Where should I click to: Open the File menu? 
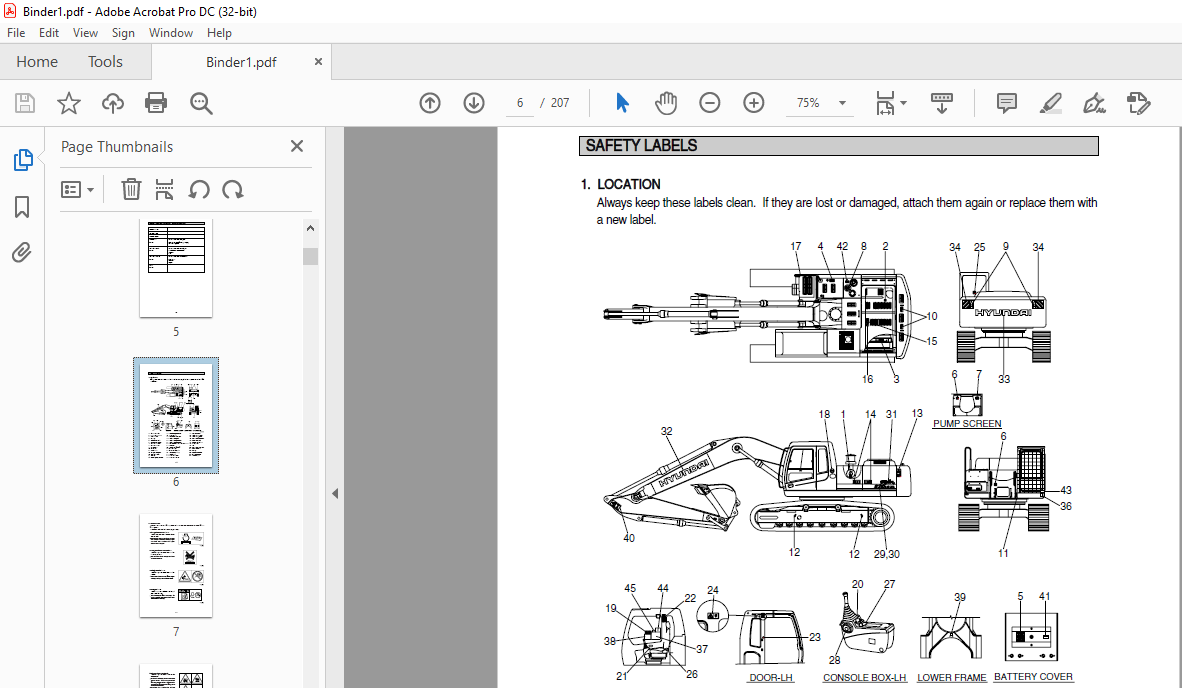(x=16, y=33)
